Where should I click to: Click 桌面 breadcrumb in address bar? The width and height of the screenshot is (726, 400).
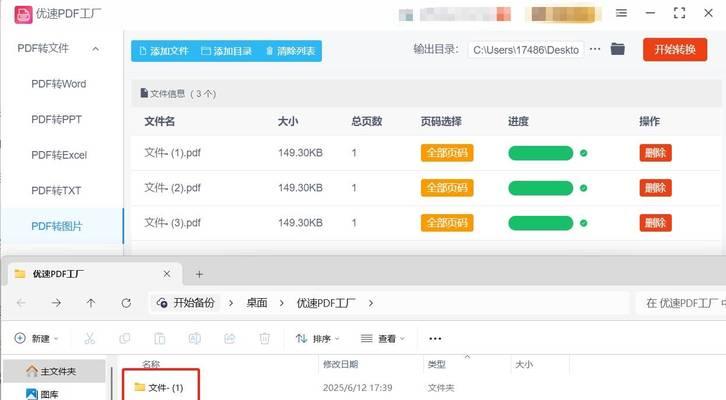(257, 303)
